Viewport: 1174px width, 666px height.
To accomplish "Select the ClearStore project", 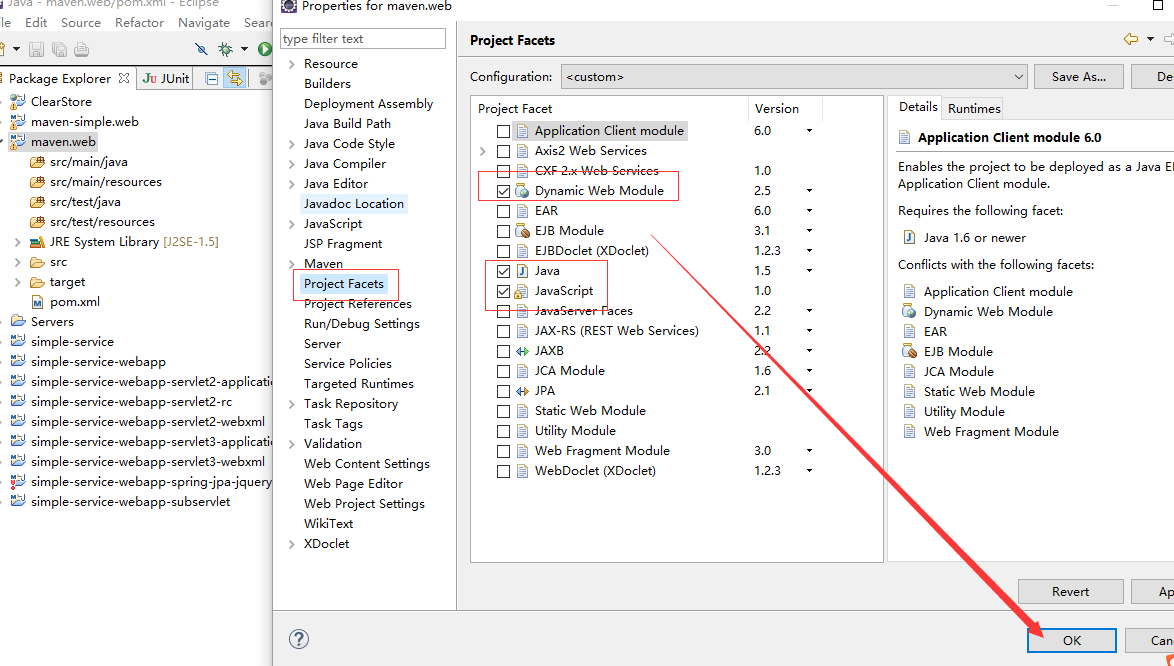I will (x=61, y=101).
